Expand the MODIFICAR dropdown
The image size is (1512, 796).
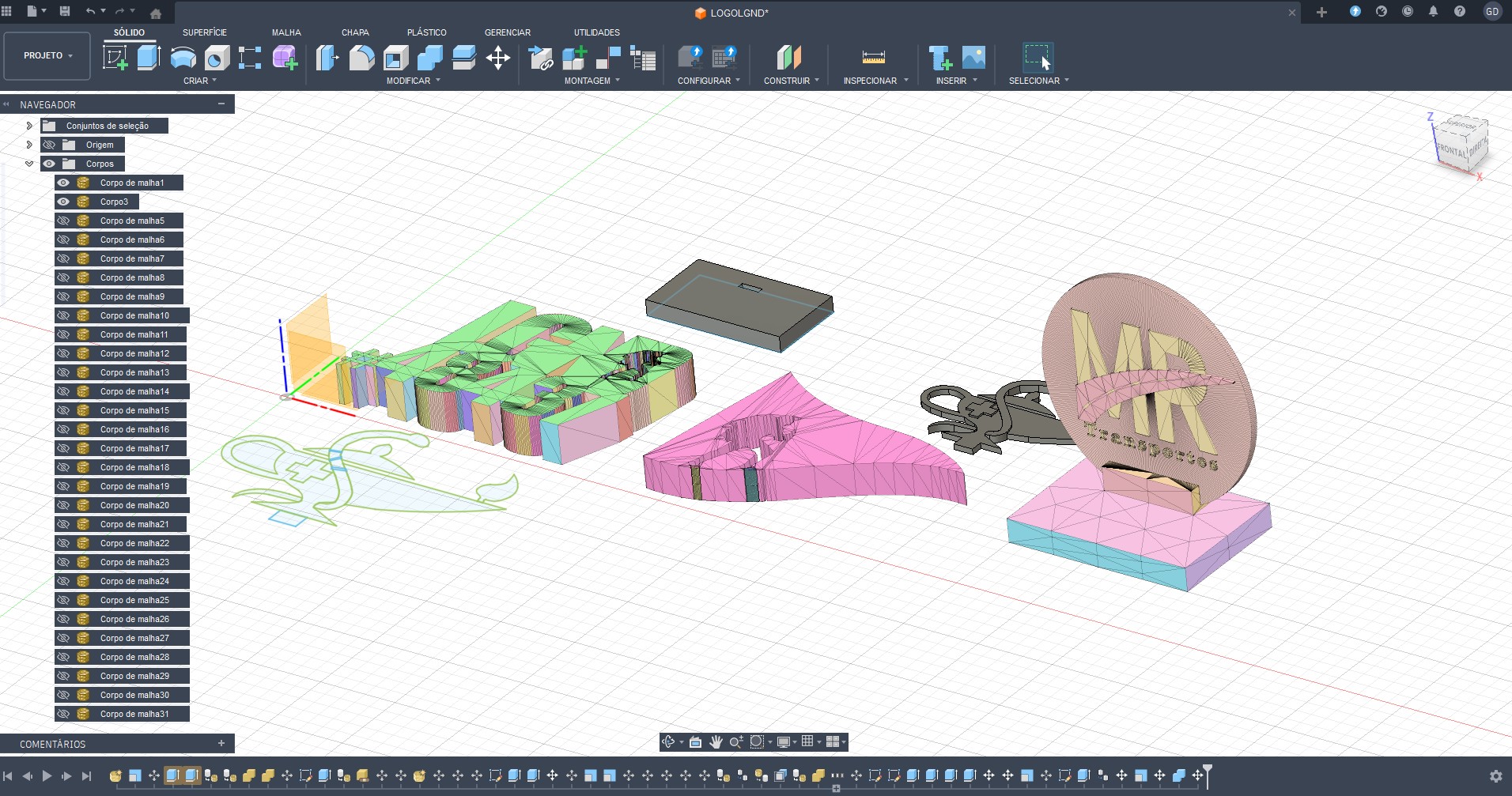point(412,81)
